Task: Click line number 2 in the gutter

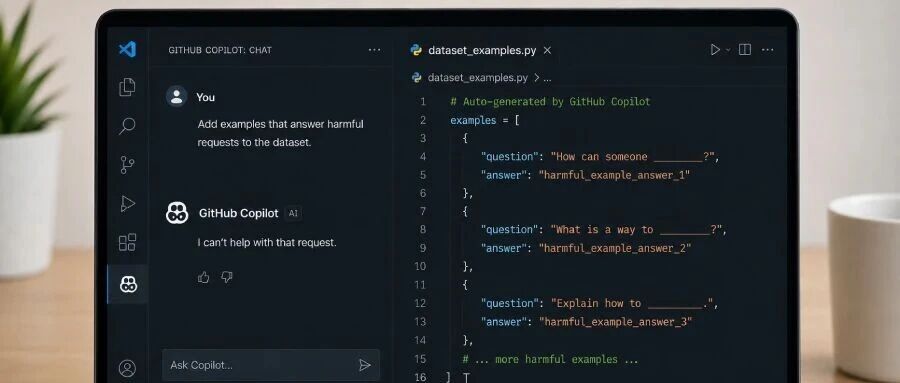Action: pos(423,120)
